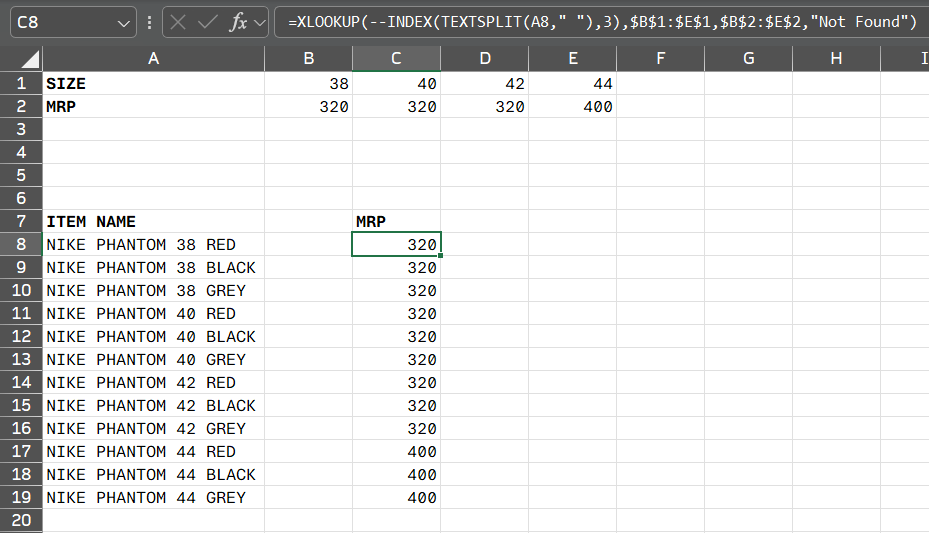The height and width of the screenshot is (533, 929).
Task: Select cell NIKE PHANTOM 40 BLACK
Action: [153, 336]
